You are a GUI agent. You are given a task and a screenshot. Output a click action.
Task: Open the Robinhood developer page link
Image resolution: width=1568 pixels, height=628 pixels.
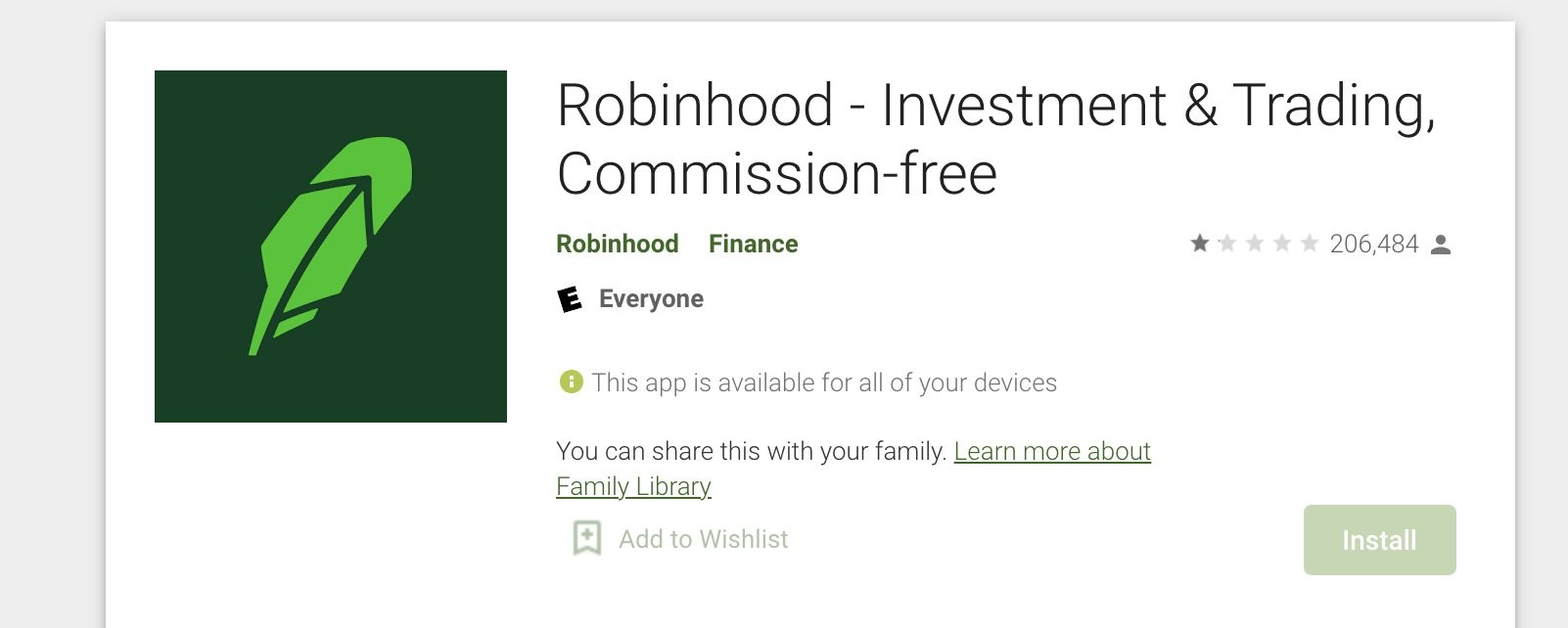[x=618, y=244]
